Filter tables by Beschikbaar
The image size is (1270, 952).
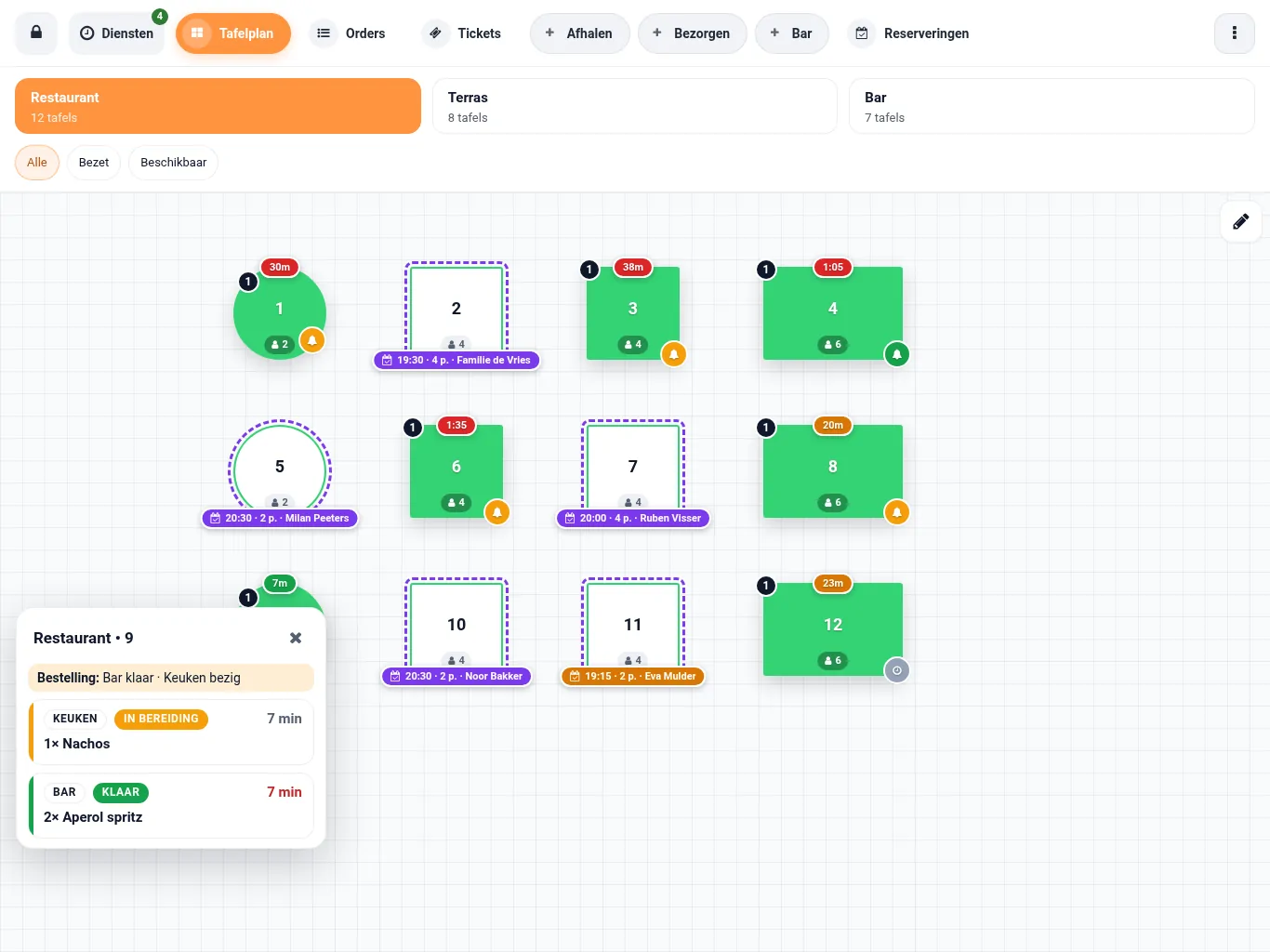[174, 163]
